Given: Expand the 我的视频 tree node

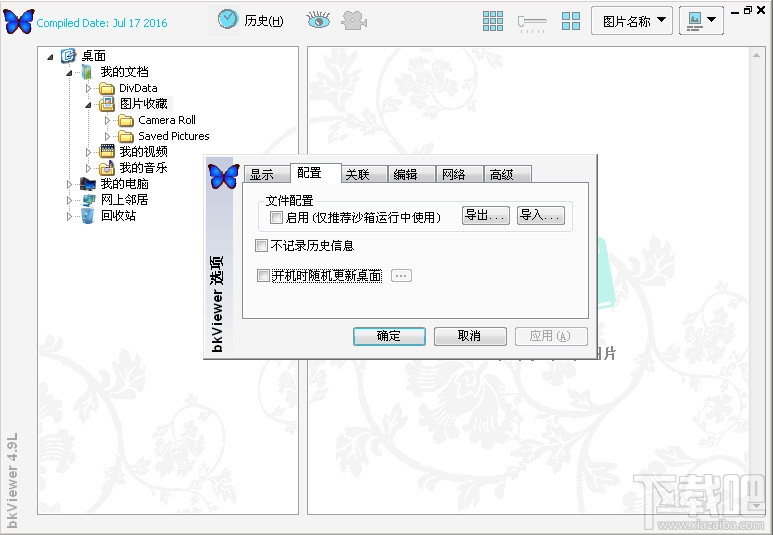Looking at the screenshot, I should point(88,152).
